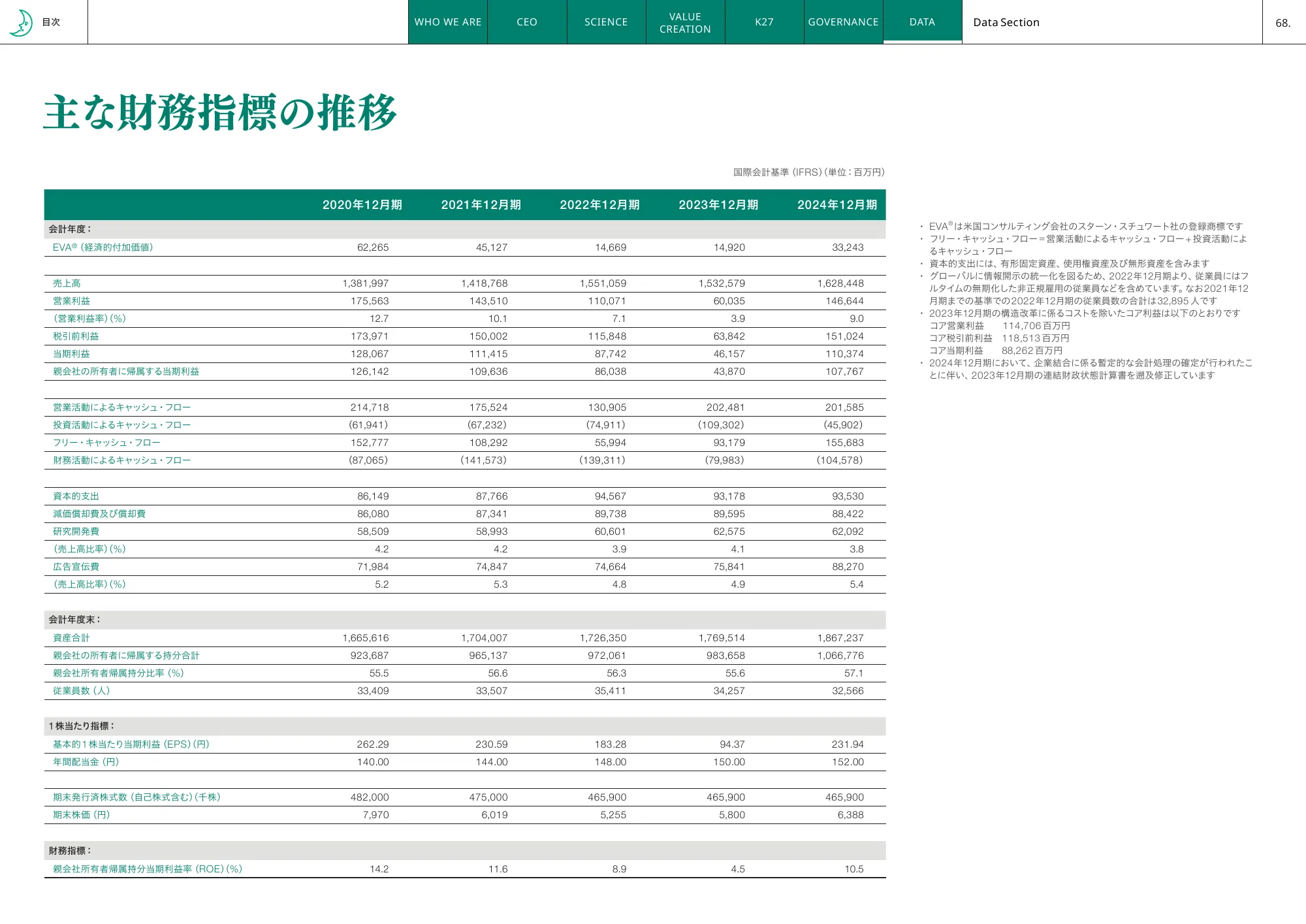Select the EVA® (経済的付加価値) row label

tap(104, 247)
